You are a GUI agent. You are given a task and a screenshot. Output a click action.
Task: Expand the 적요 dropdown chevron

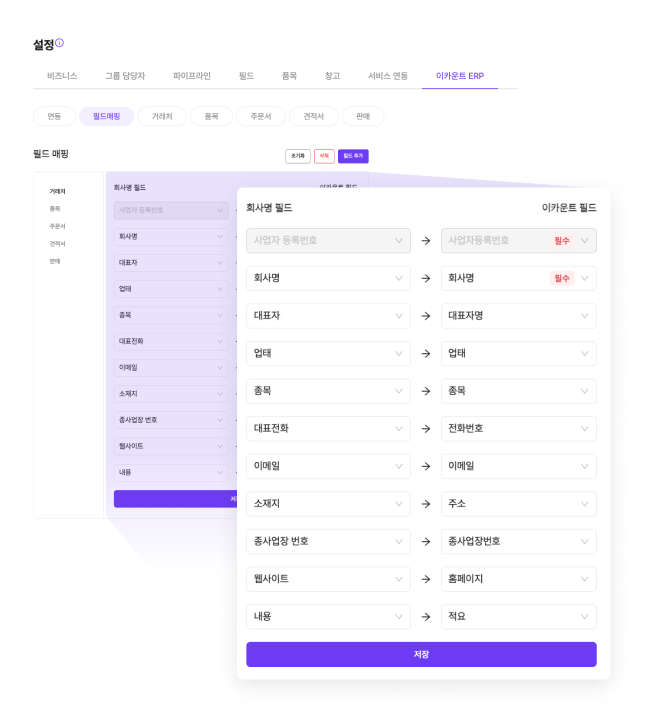[x=585, y=617]
